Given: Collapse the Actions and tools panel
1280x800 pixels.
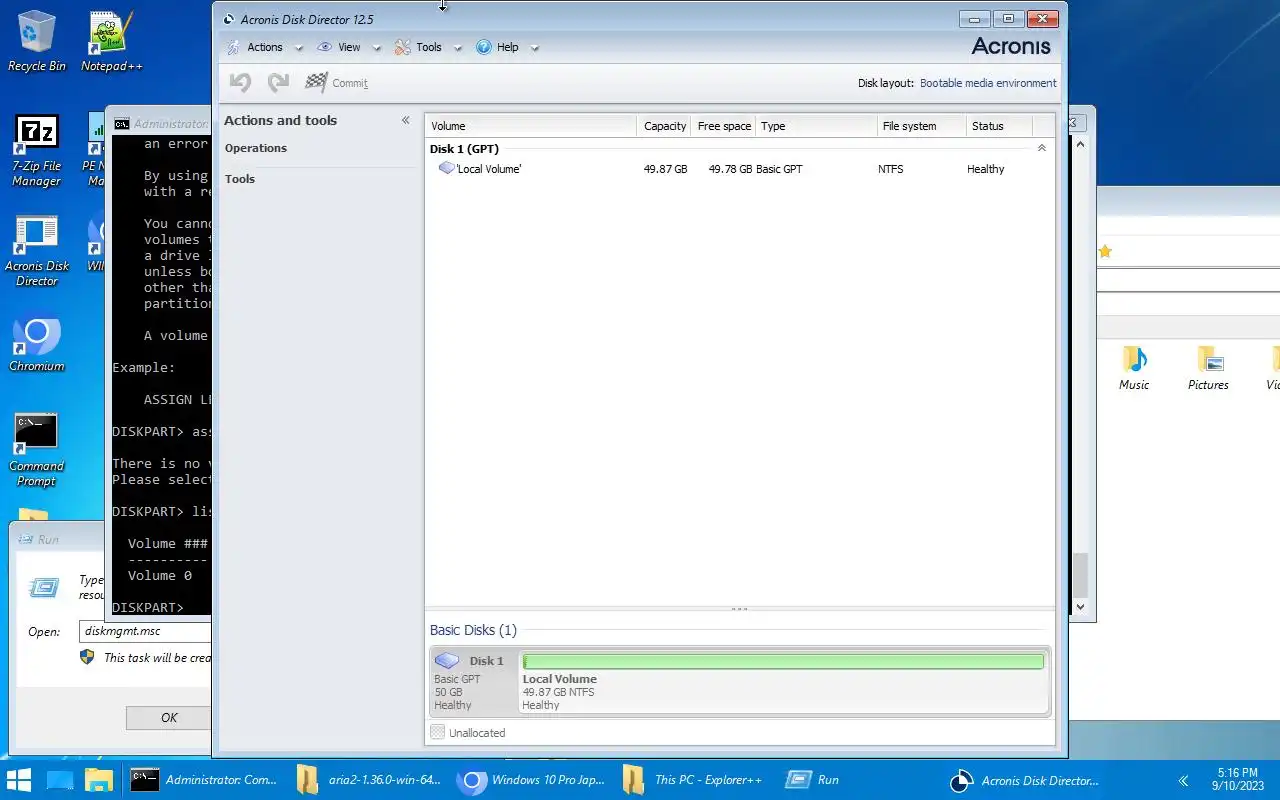Looking at the screenshot, I should 405,120.
